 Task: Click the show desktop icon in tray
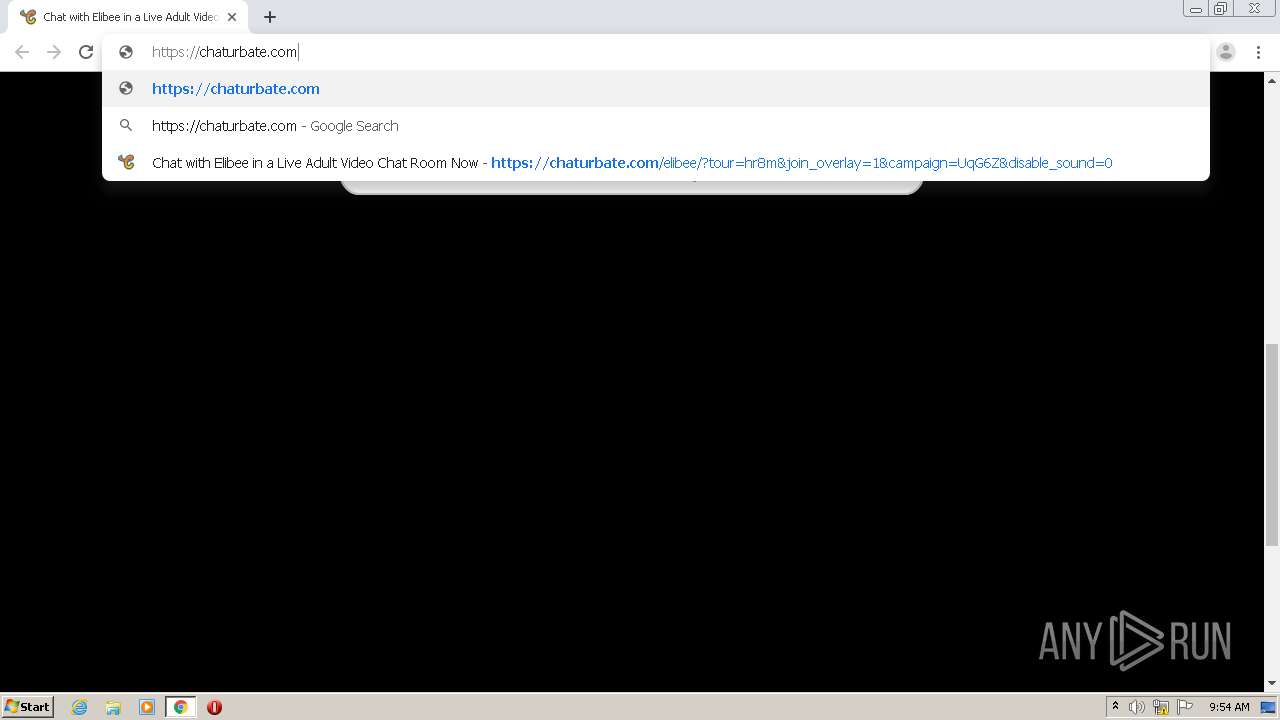(1268, 707)
